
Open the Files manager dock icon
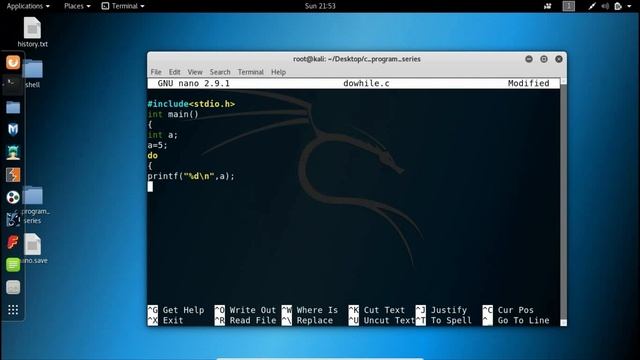(x=13, y=107)
